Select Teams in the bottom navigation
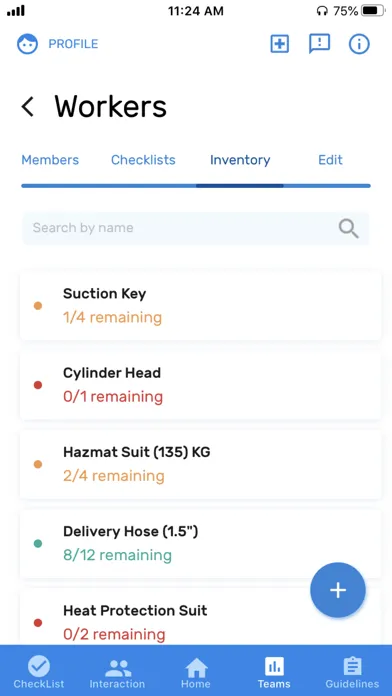Image resolution: width=392 pixels, height=696 pixels. [x=274, y=673]
